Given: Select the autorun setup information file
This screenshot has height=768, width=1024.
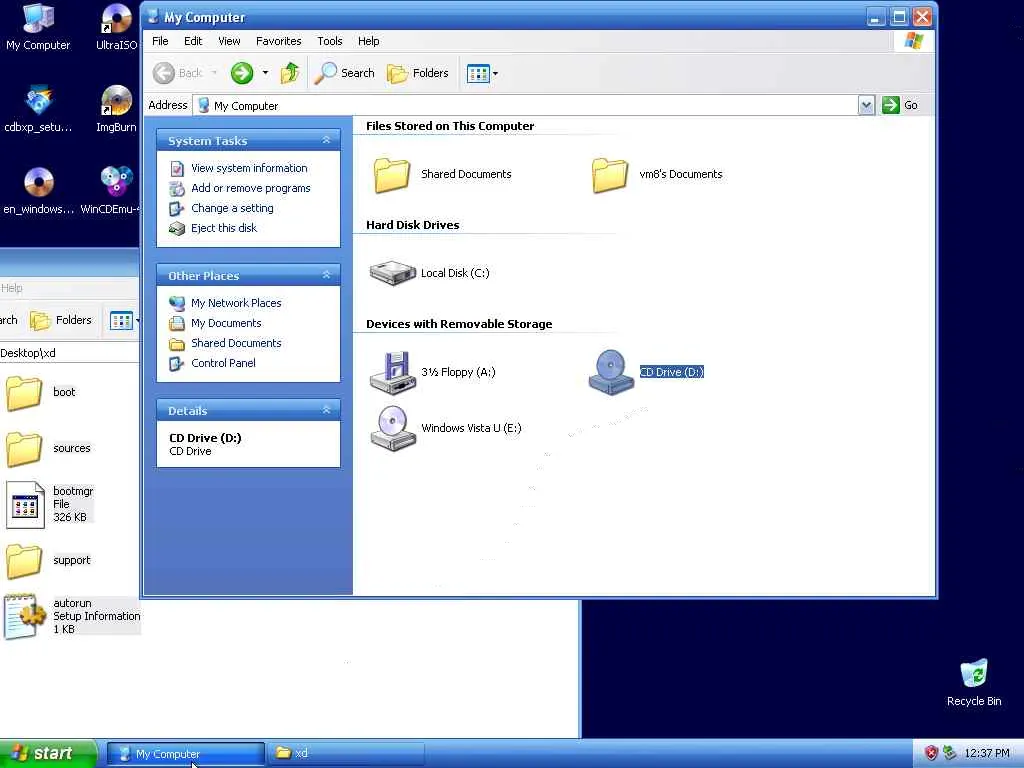Looking at the screenshot, I should (x=71, y=616).
